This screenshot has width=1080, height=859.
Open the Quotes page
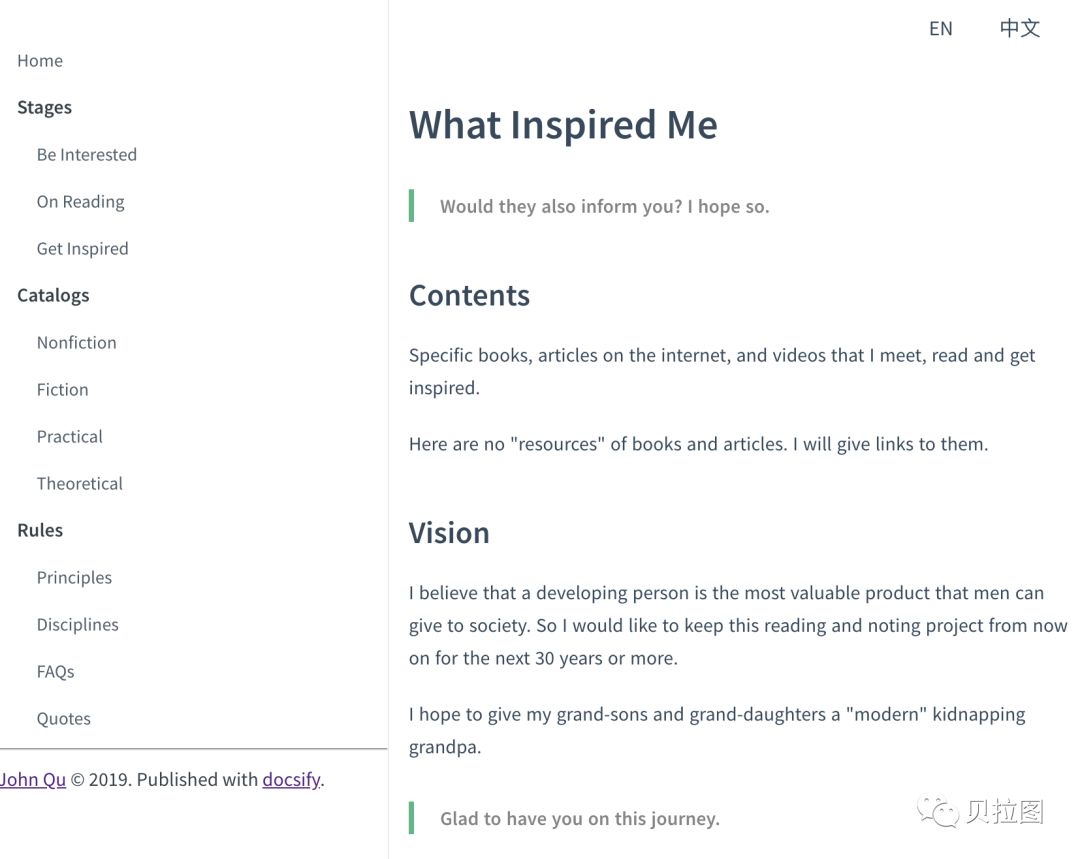[64, 718]
